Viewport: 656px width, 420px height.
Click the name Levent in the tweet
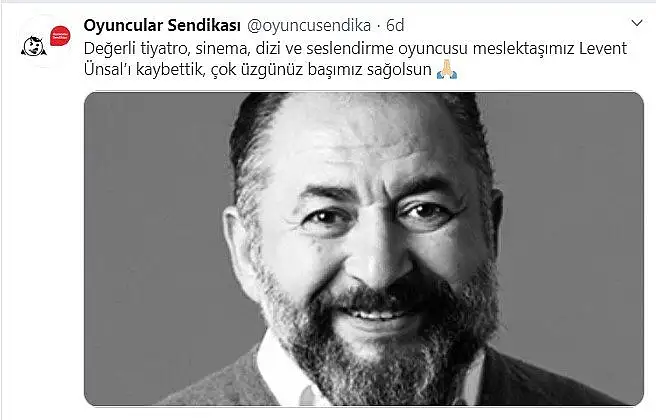(x=603, y=49)
